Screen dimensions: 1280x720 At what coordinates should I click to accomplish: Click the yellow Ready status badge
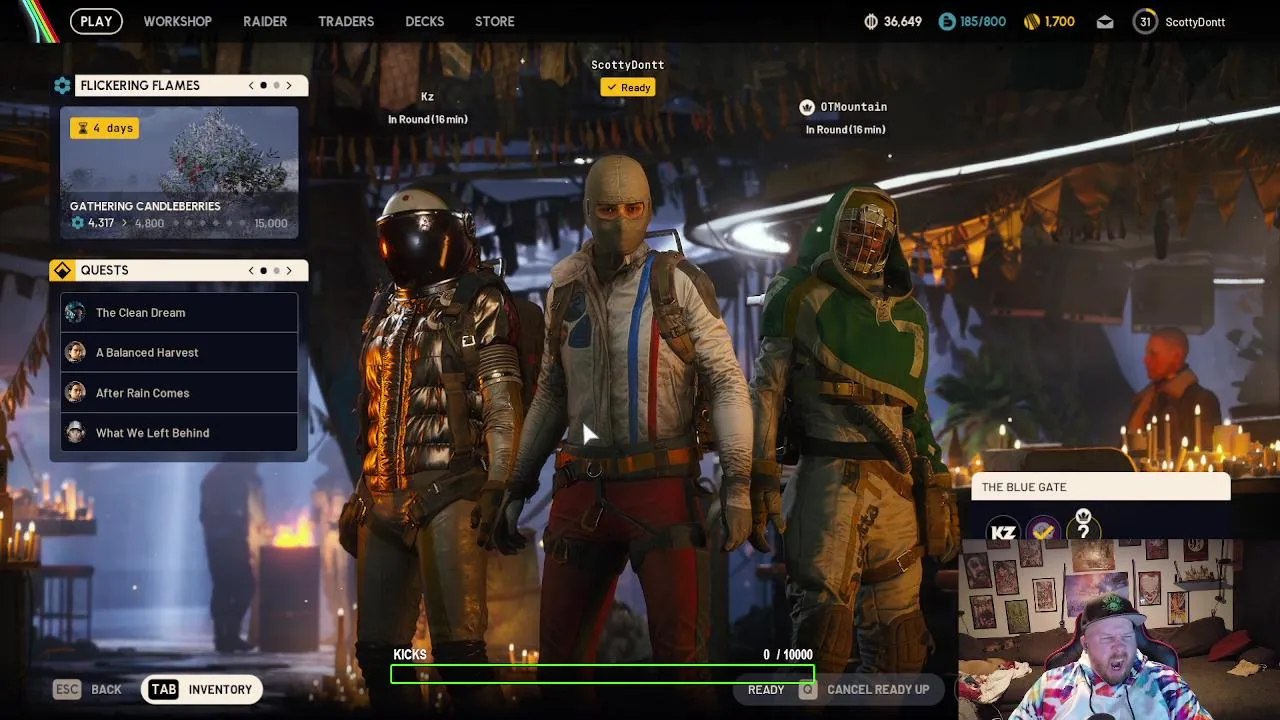(x=628, y=87)
